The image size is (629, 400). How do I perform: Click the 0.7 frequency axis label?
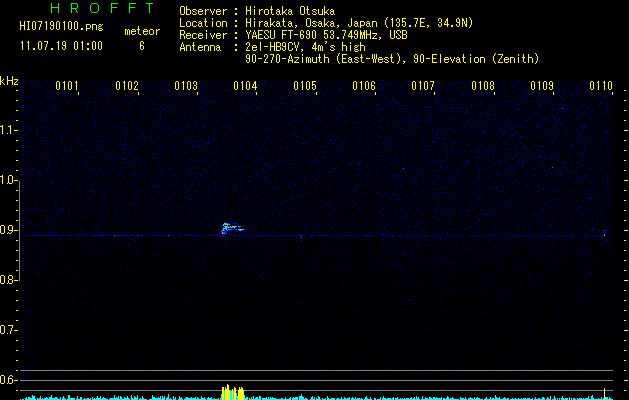coord(8,330)
